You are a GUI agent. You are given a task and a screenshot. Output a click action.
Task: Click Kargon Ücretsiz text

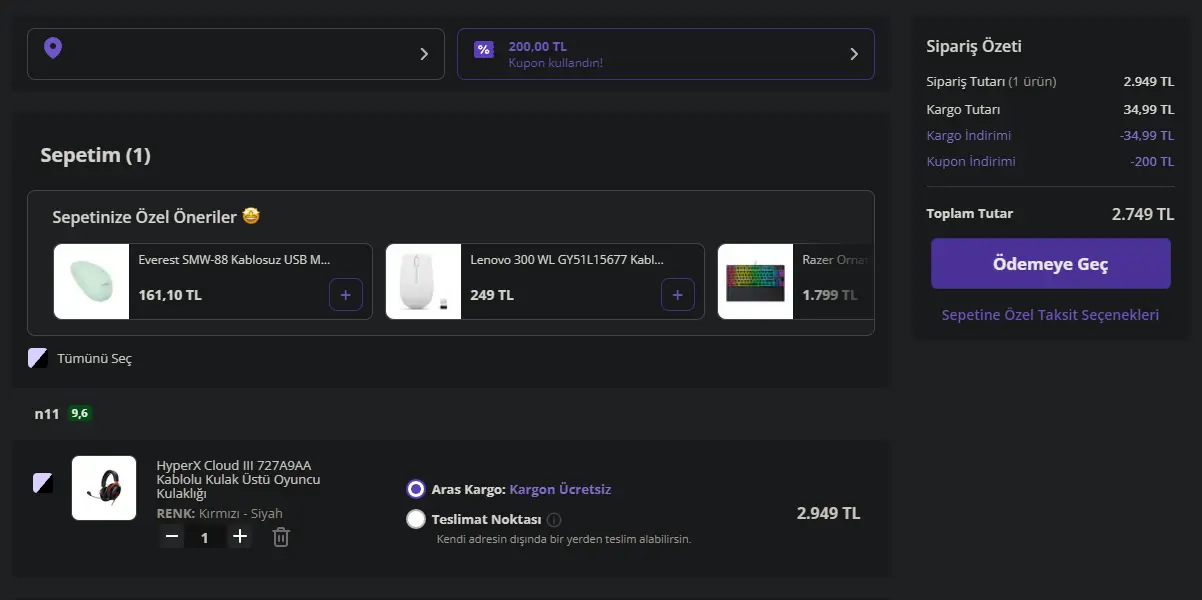click(560, 489)
